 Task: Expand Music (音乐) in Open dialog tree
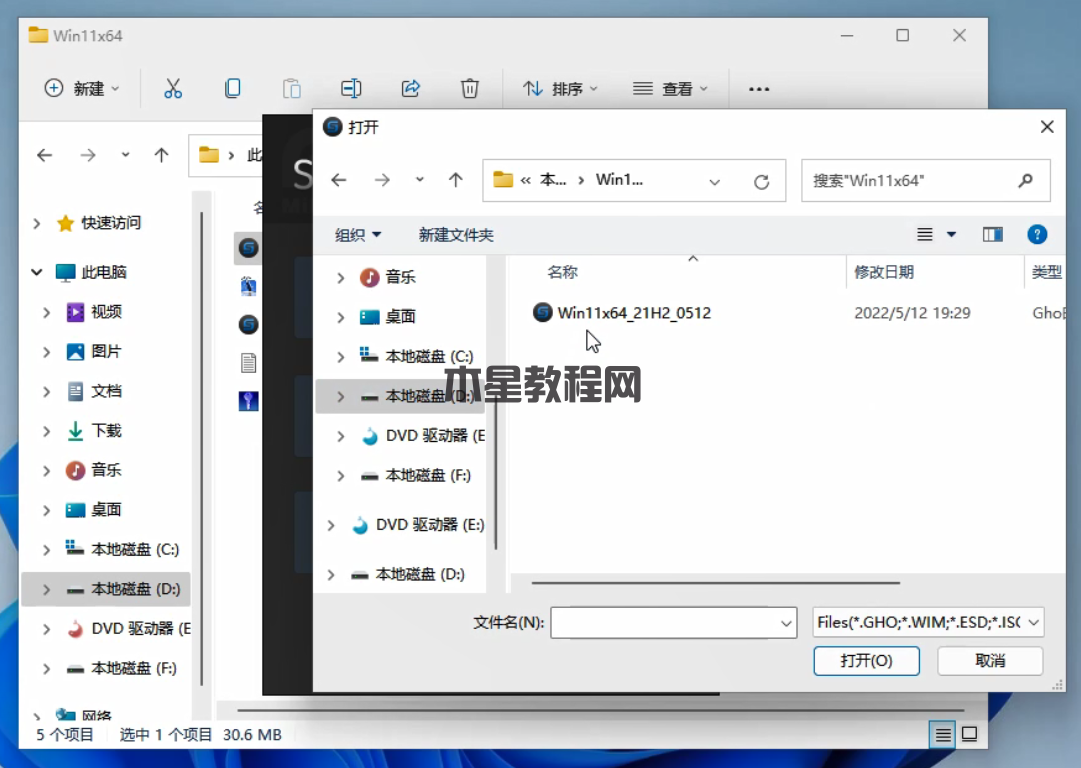coord(341,277)
